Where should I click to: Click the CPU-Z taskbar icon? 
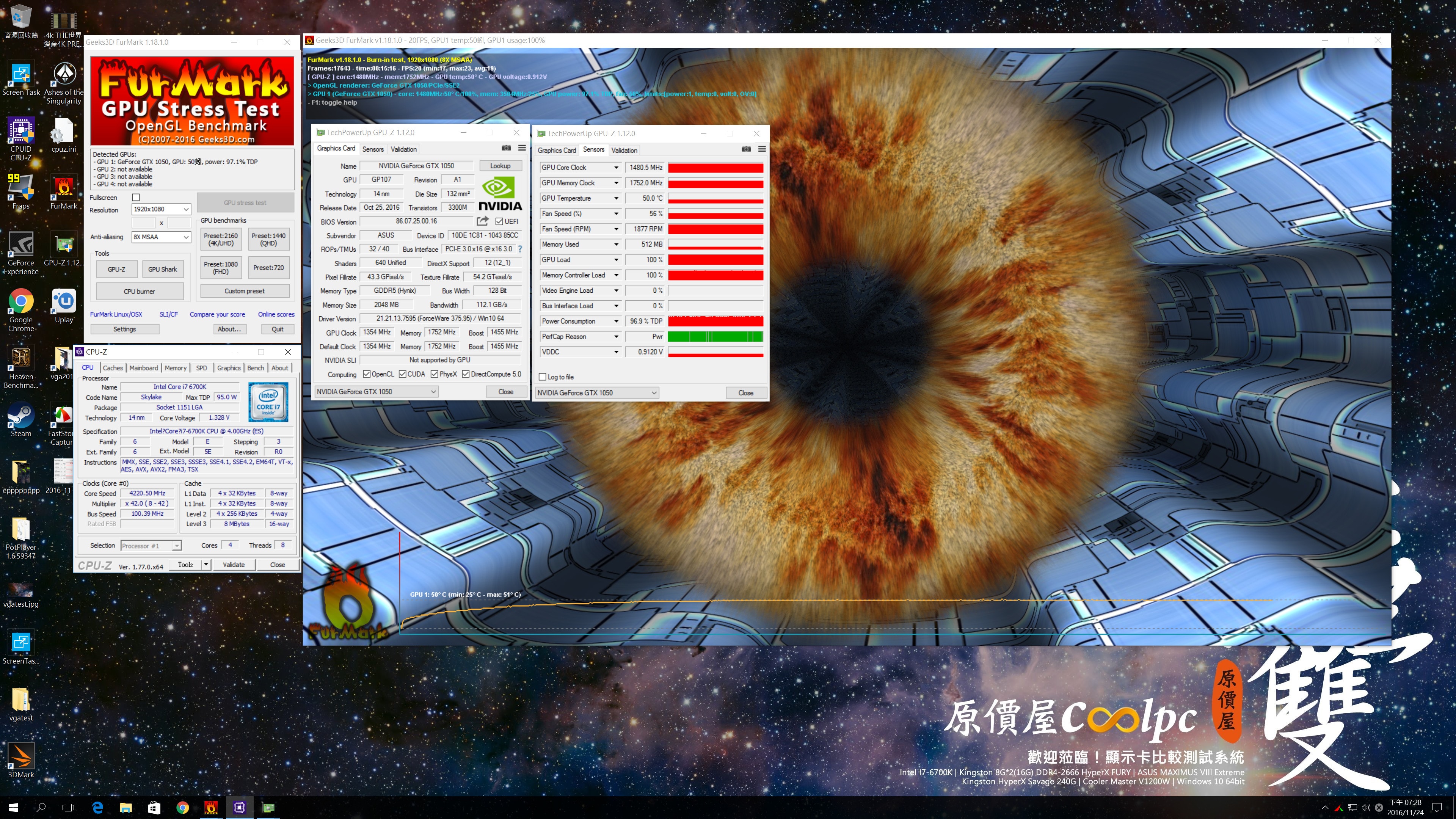(240, 807)
